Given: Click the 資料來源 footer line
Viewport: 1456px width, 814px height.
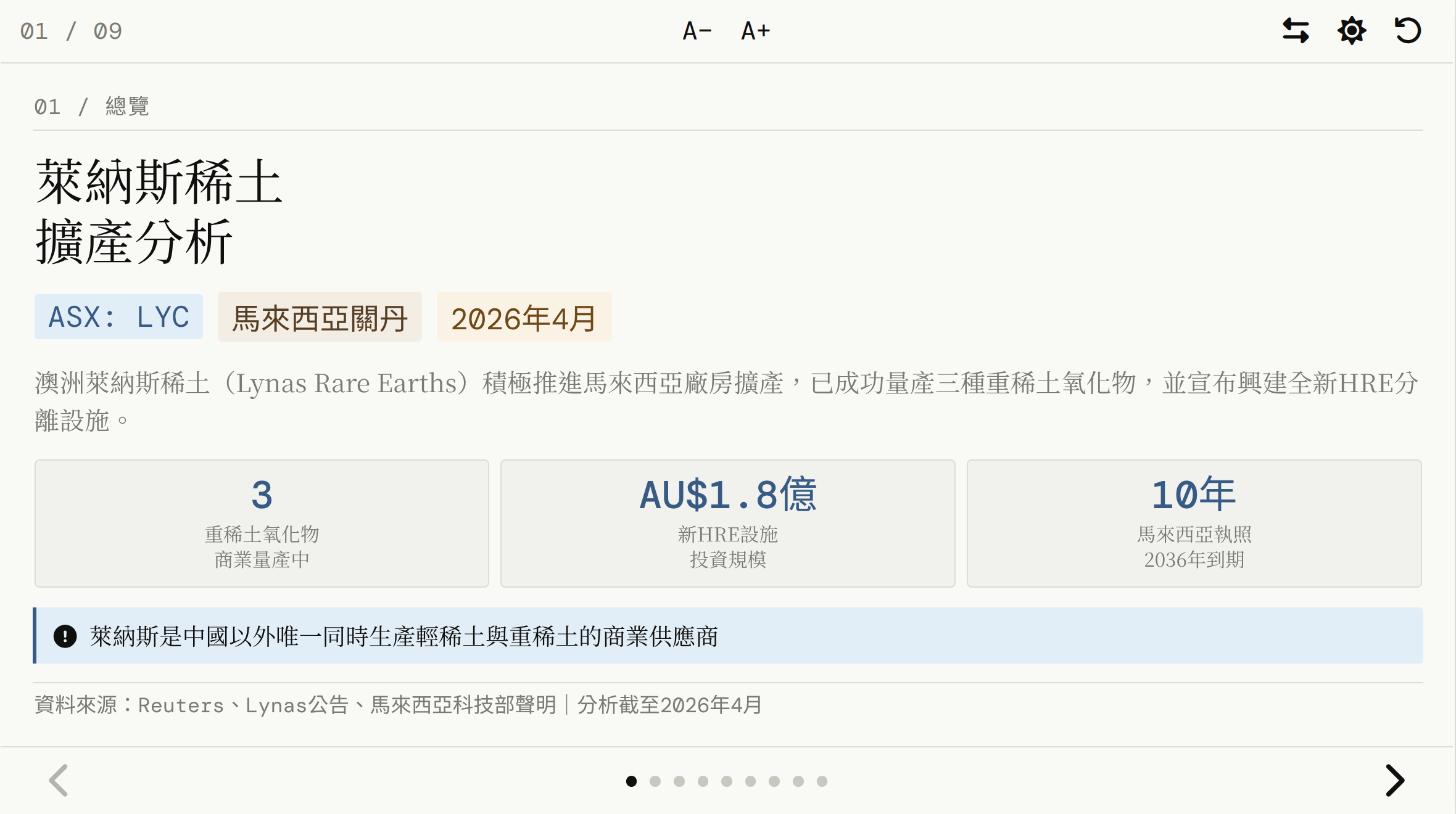Looking at the screenshot, I should coord(399,705).
